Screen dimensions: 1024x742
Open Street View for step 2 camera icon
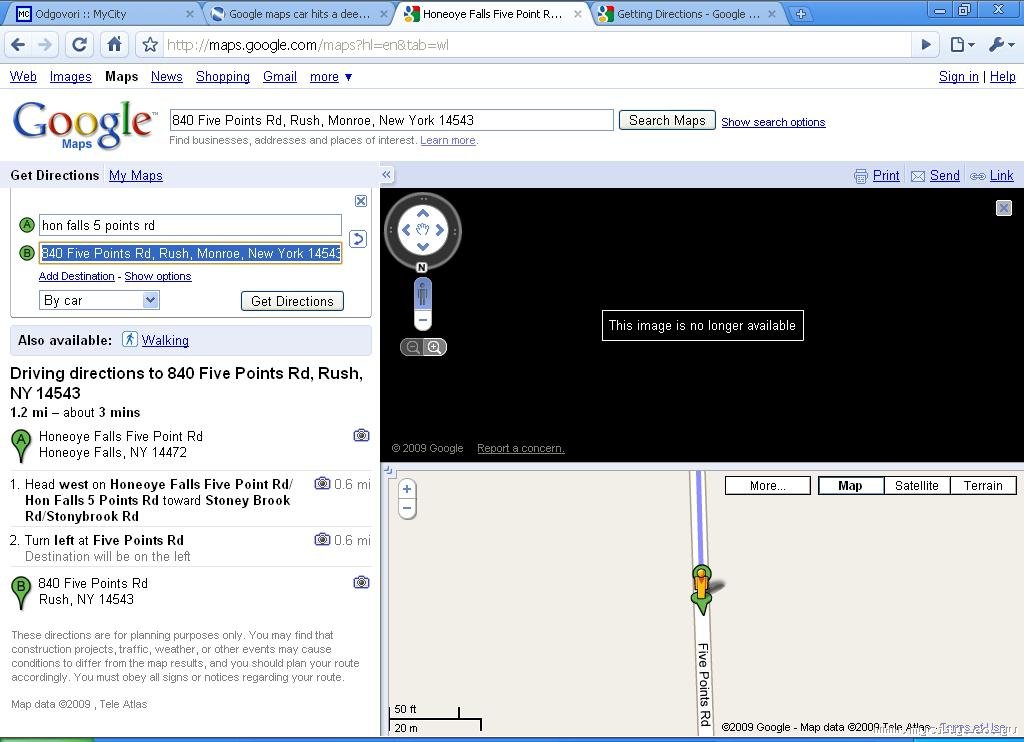click(x=322, y=540)
